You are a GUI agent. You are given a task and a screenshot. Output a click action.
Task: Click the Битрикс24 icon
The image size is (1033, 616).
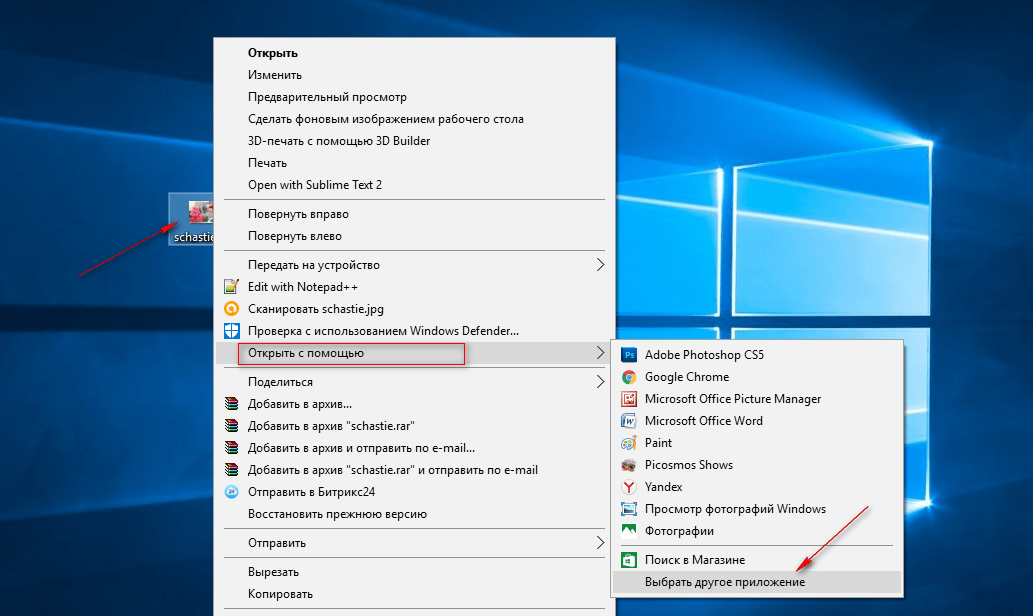tap(231, 491)
